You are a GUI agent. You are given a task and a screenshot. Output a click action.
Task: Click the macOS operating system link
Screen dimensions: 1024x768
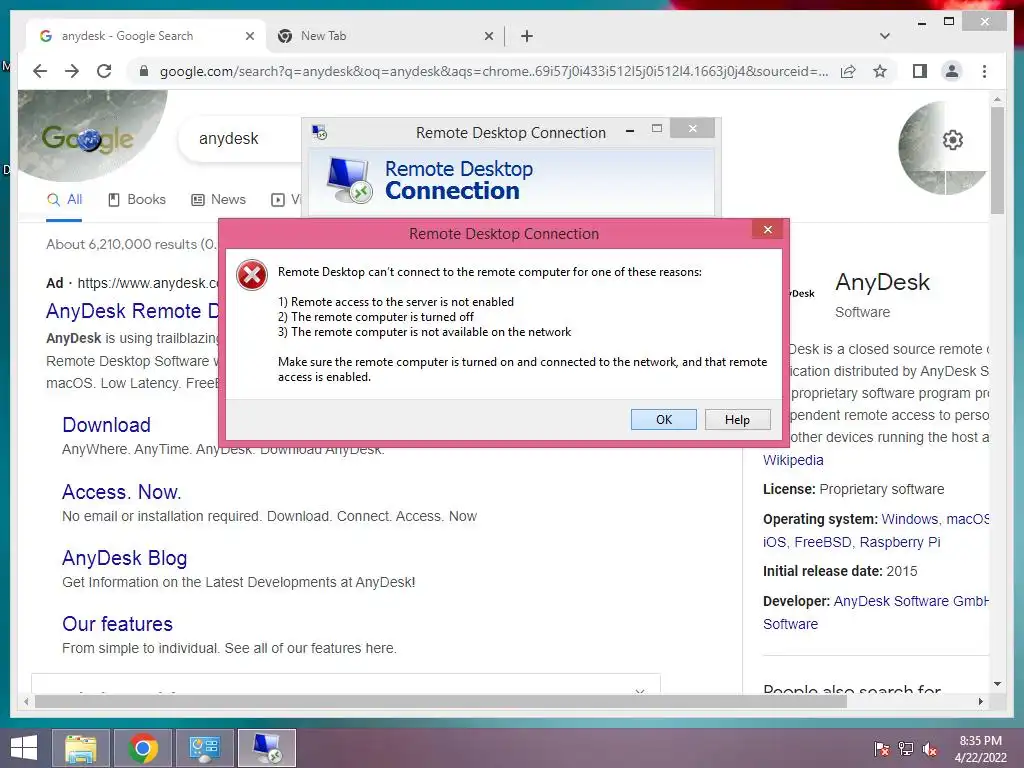click(968, 519)
